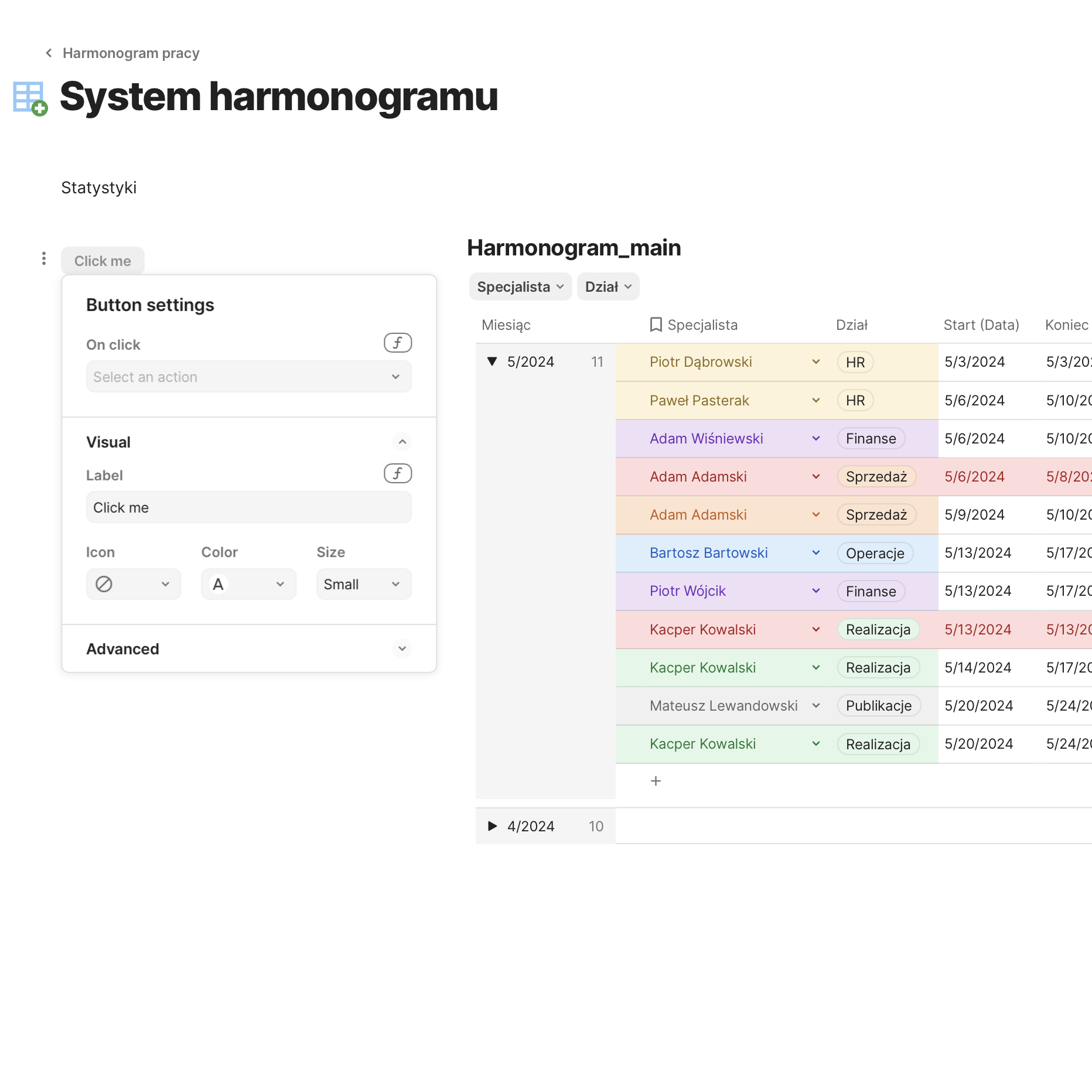Collapse the Visual section
The height and width of the screenshot is (1092, 1092).
[x=402, y=442]
